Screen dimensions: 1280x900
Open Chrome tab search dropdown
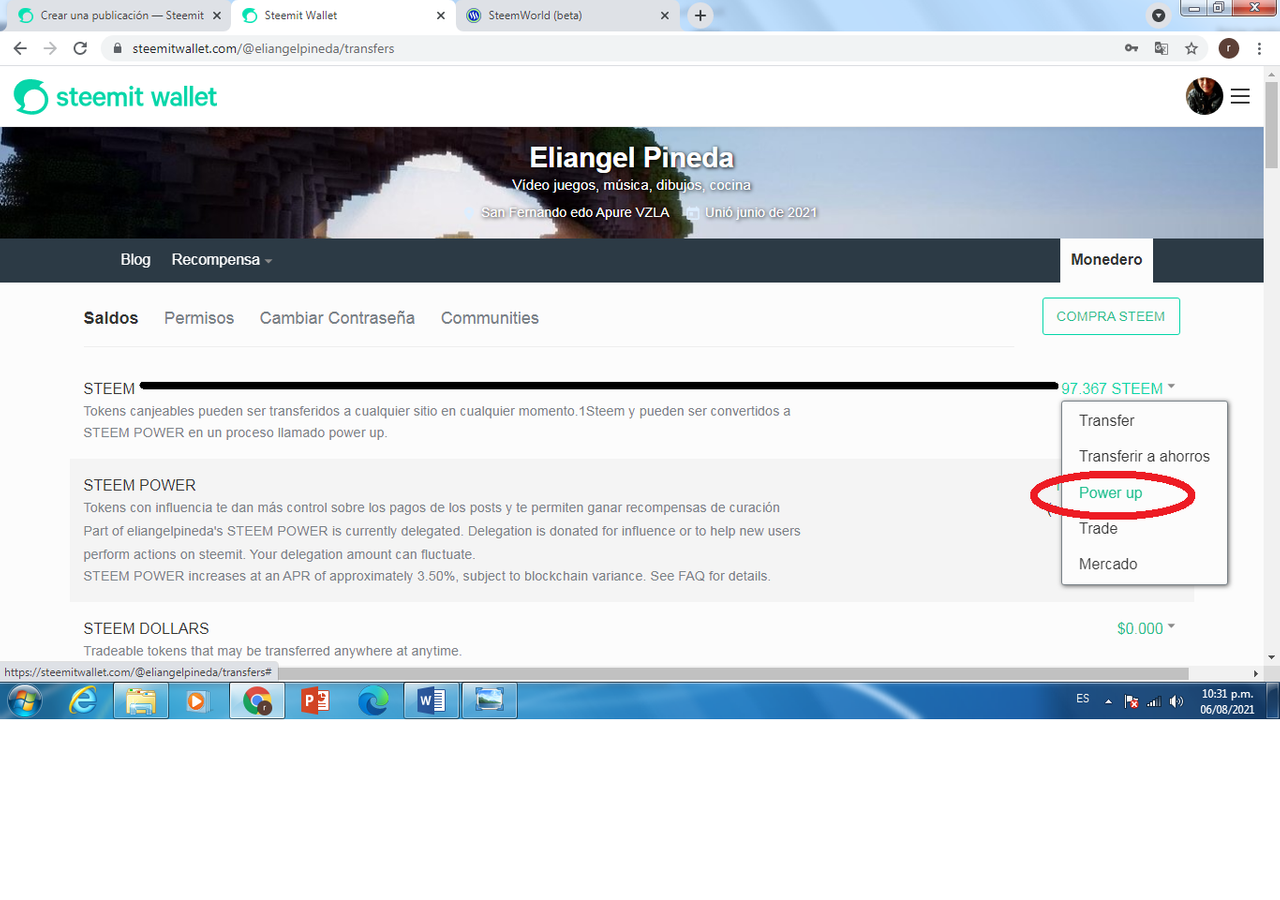[x=1158, y=15]
